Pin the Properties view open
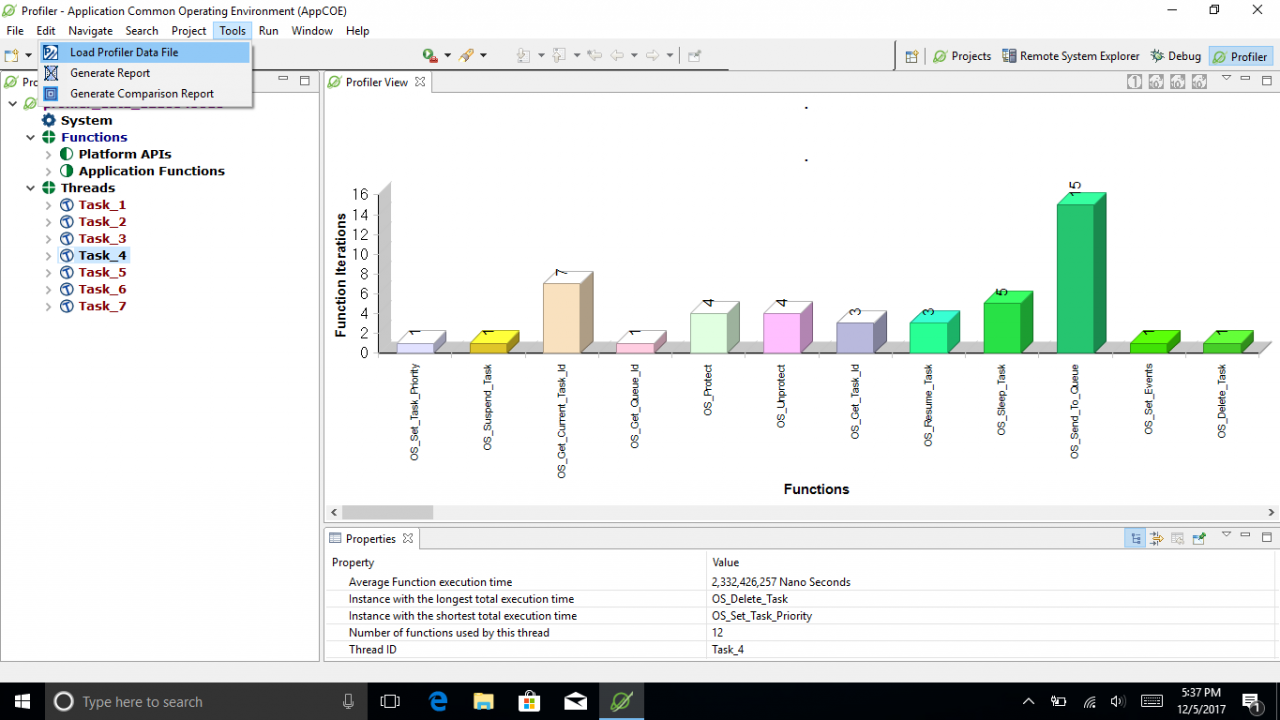Screen dimensions: 1280x720 tap(1199, 538)
